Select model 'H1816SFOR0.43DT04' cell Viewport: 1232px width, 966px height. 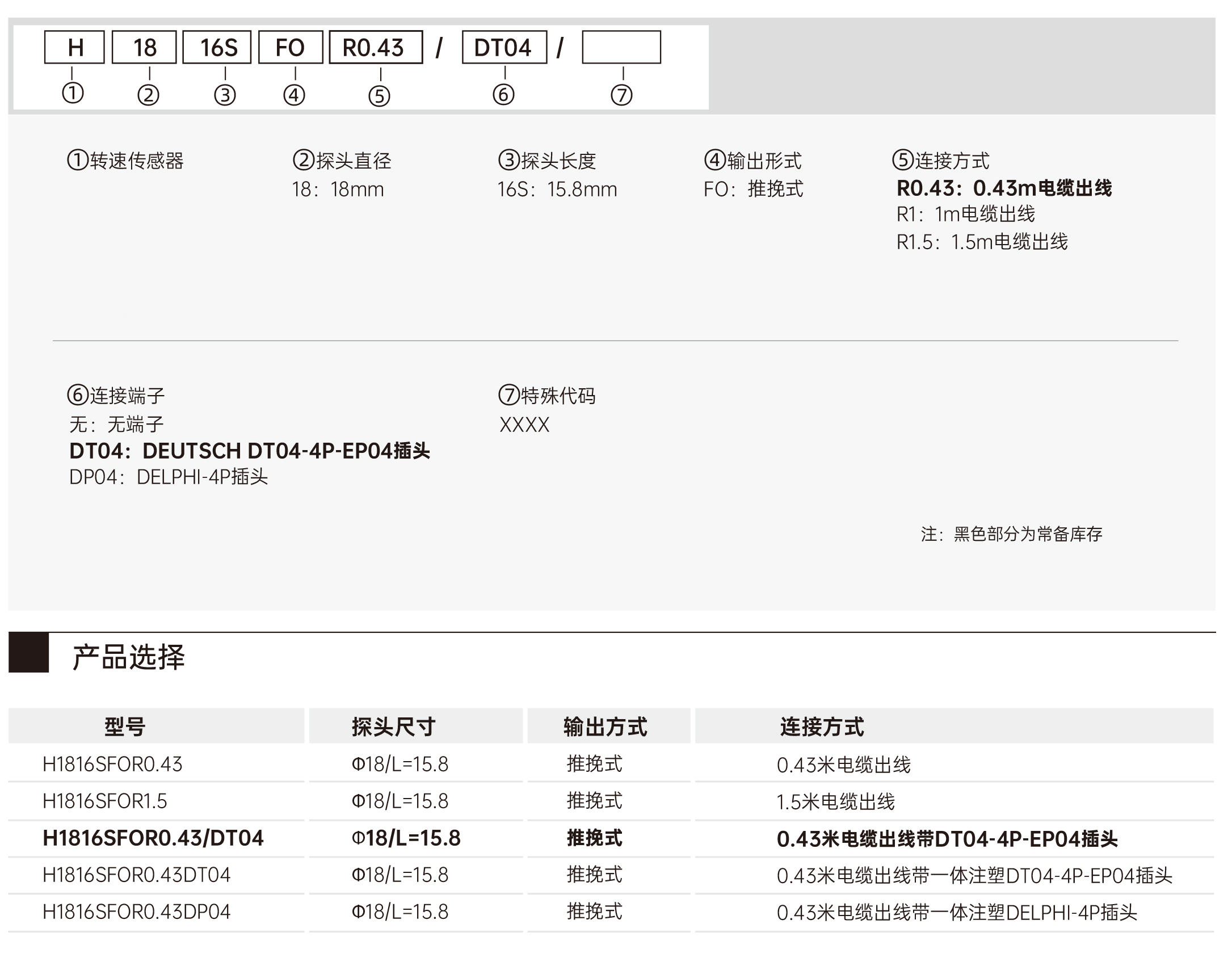(x=137, y=875)
